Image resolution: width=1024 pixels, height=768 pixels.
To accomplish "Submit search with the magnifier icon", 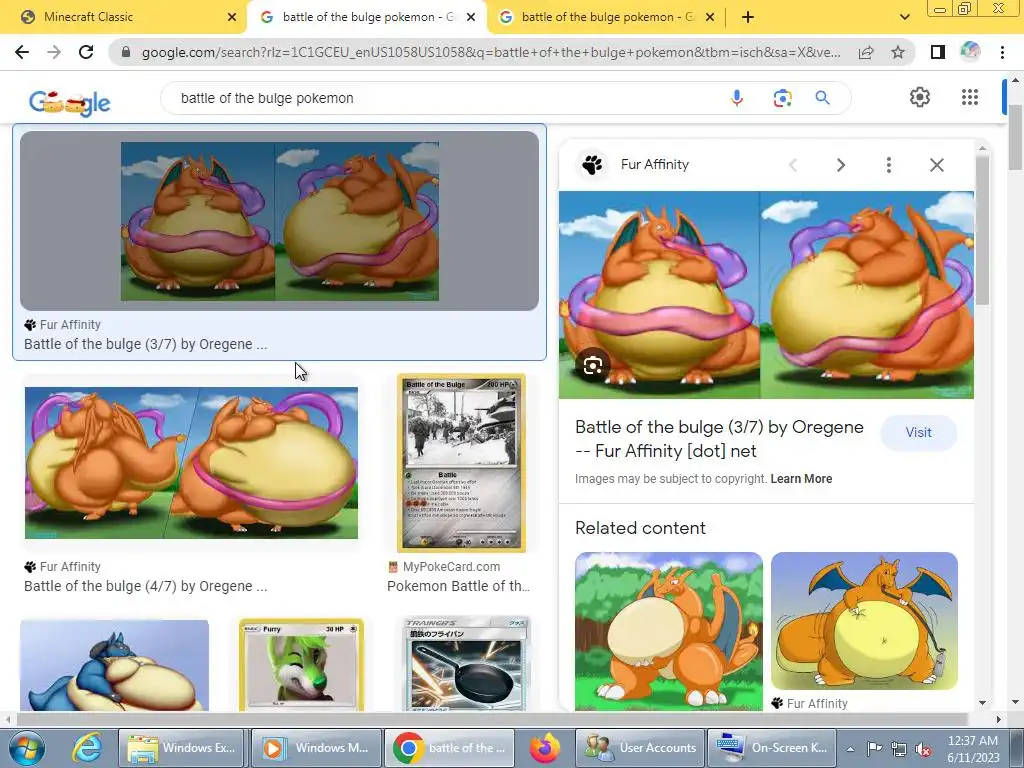I will click(822, 98).
